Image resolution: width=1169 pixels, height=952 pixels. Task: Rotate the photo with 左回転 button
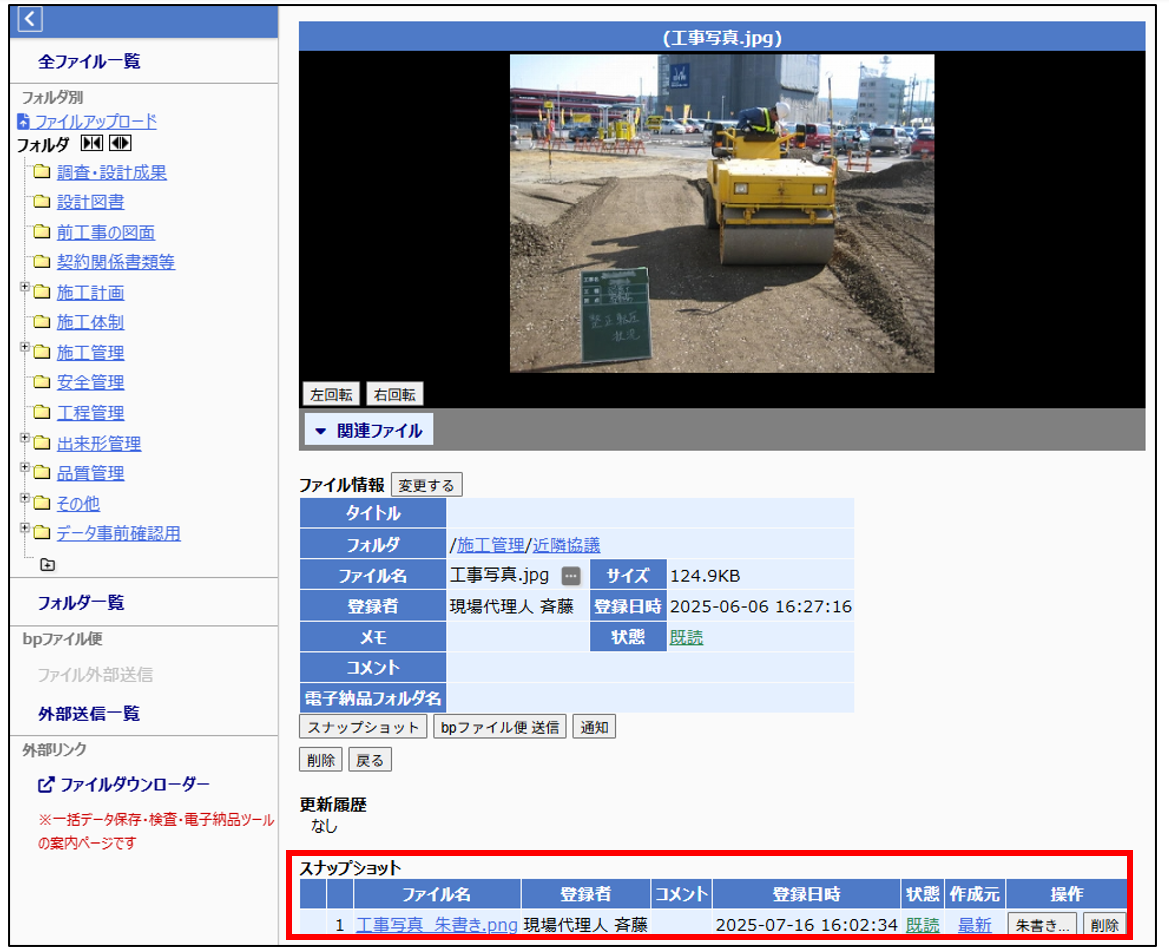click(x=330, y=394)
